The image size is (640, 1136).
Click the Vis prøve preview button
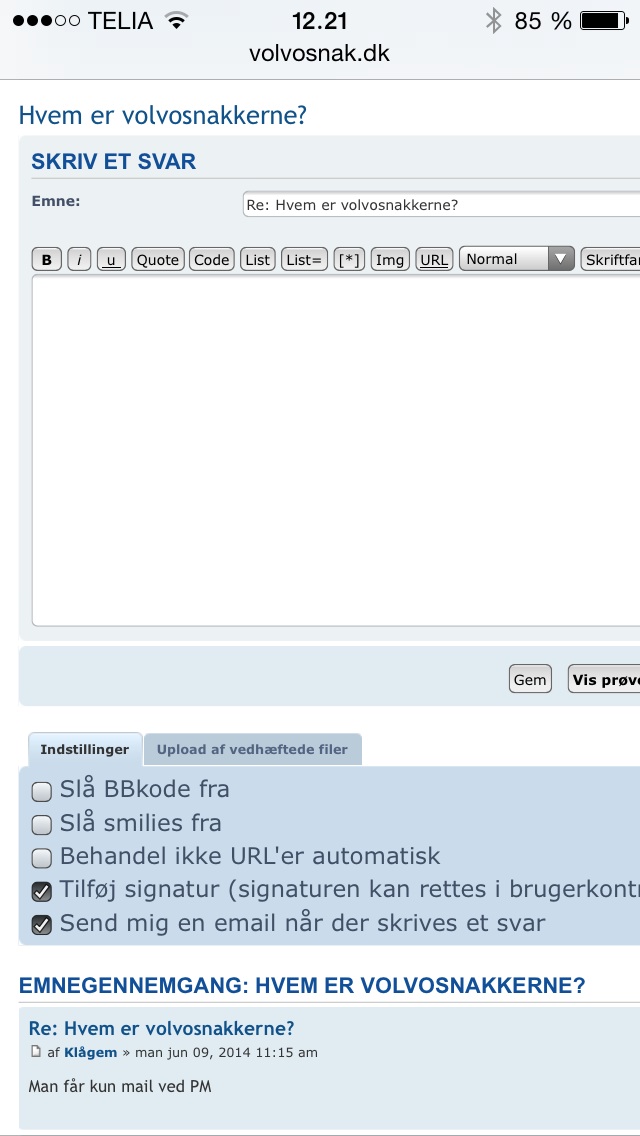click(604, 680)
